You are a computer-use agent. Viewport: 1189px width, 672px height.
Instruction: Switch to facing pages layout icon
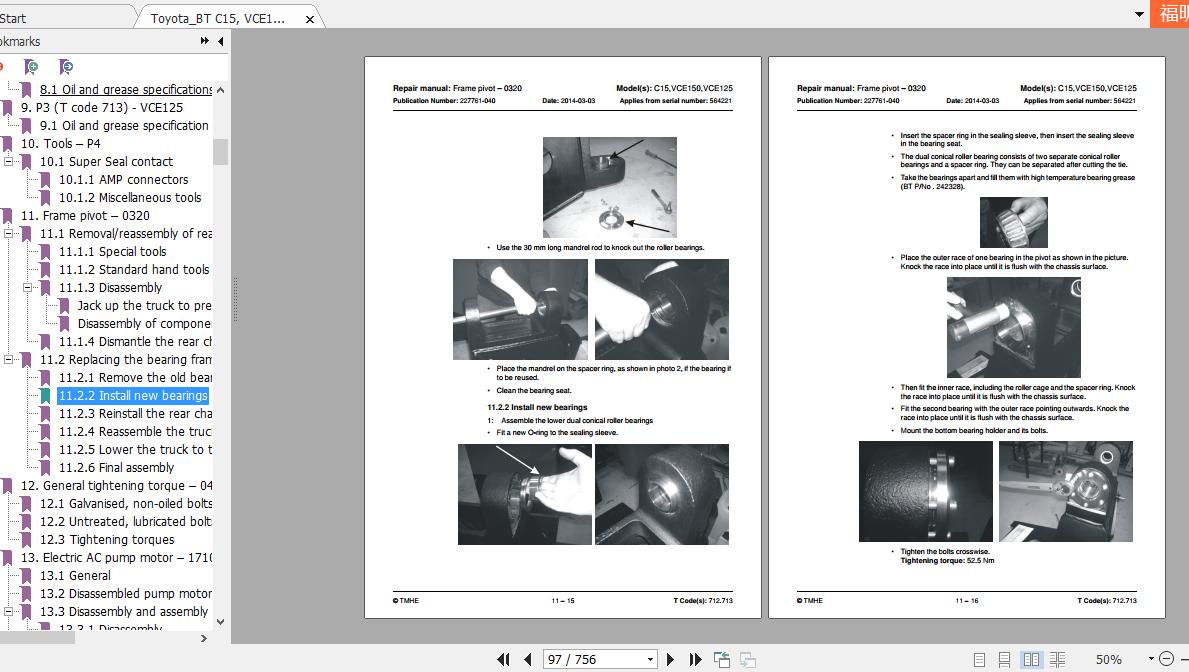(x=1032, y=659)
